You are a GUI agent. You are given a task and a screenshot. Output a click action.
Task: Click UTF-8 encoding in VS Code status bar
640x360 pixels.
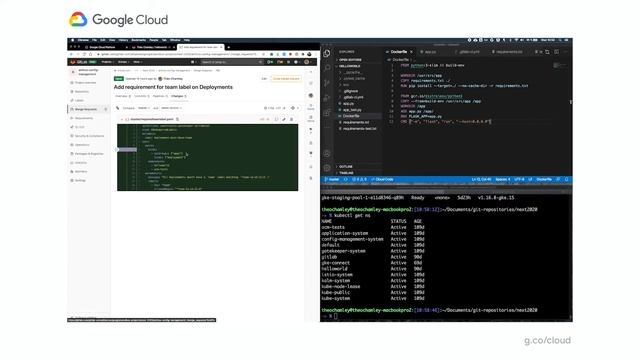tap(519, 179)
